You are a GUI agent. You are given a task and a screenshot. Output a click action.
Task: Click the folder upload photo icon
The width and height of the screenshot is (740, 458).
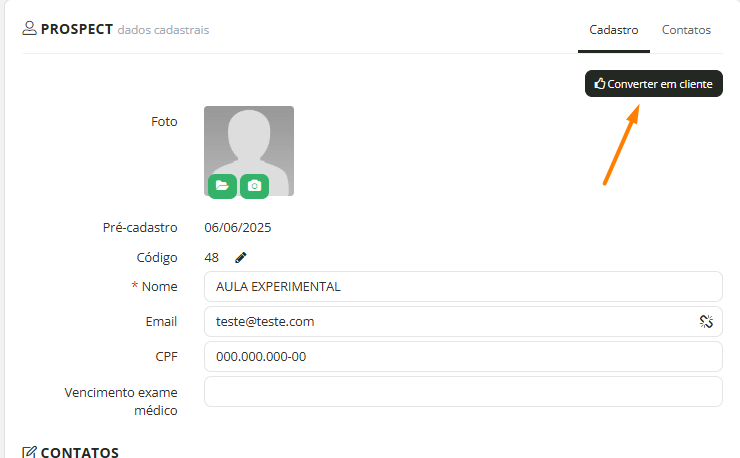click(x=222, y=186)
